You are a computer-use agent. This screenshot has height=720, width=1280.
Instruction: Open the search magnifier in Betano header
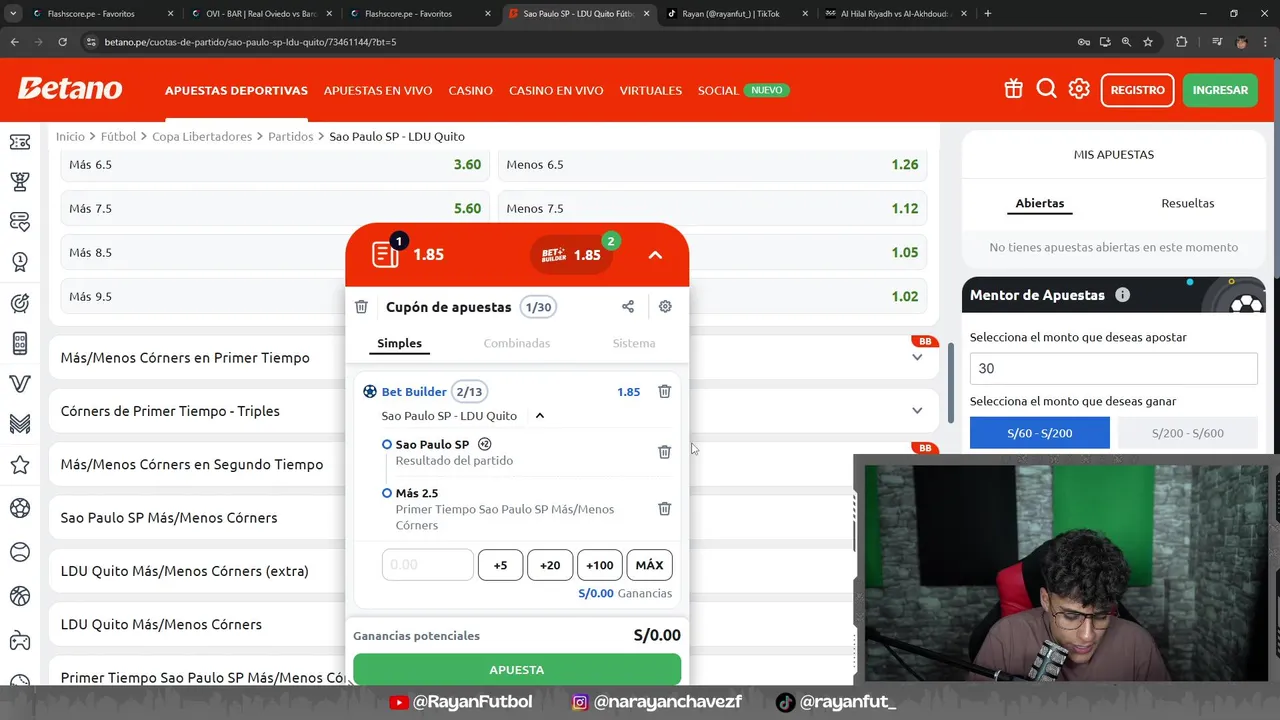pyautogui.click(x=1046, y=89)
